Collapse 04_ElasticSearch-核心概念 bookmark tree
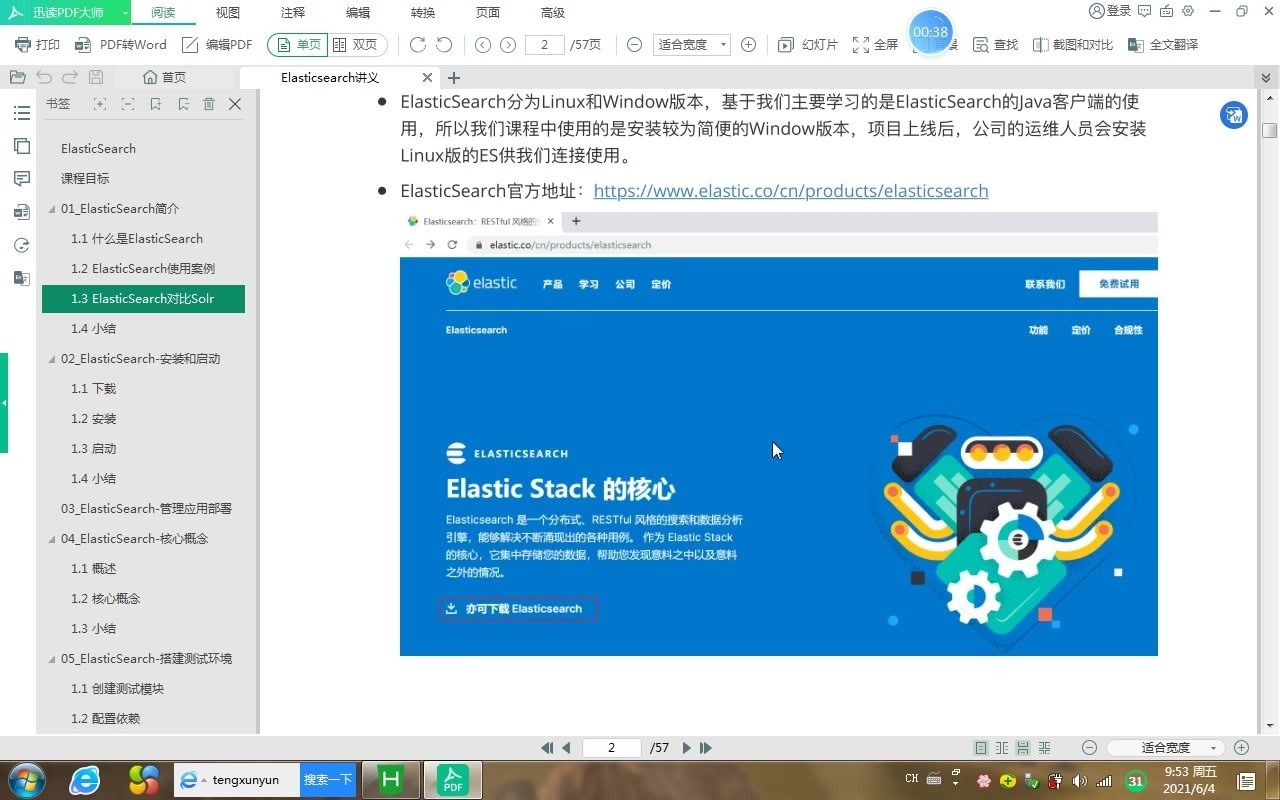The width and height of the screenshot is (1280, 800). click(52, 539)
